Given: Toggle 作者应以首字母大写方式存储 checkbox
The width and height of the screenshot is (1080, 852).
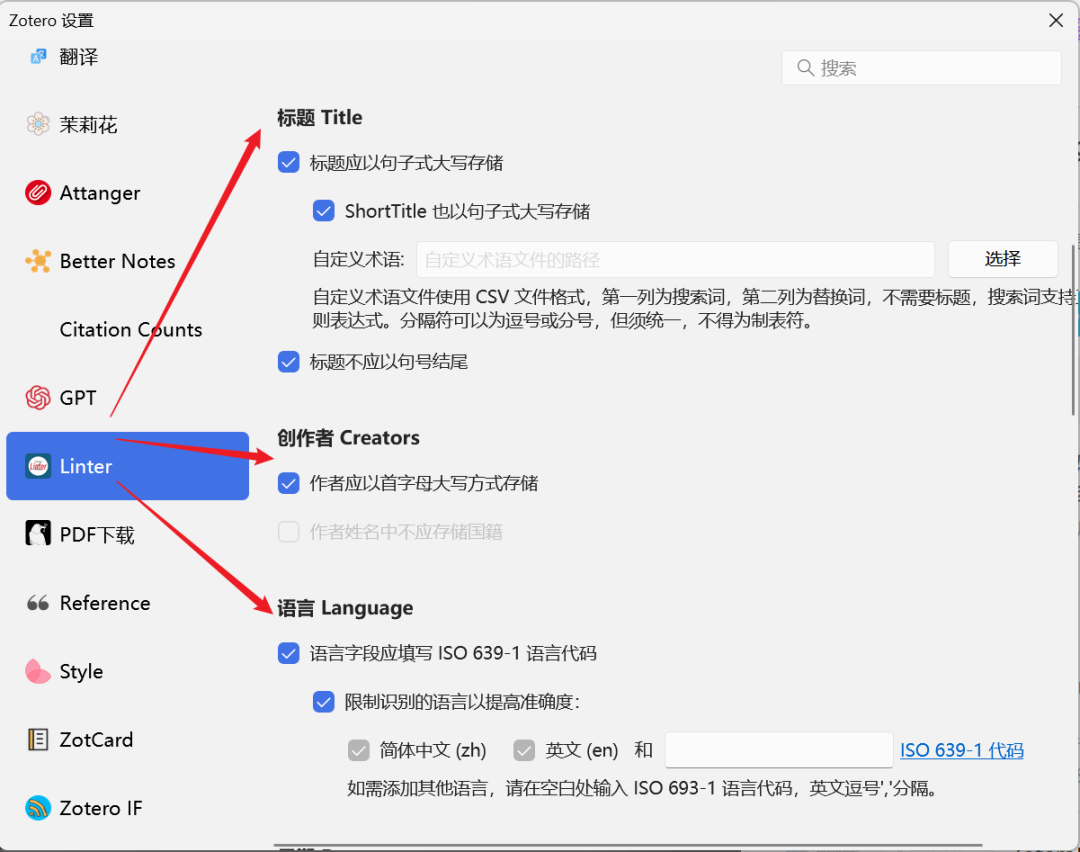Looking at the screenshot, I should tap(289, 484).
